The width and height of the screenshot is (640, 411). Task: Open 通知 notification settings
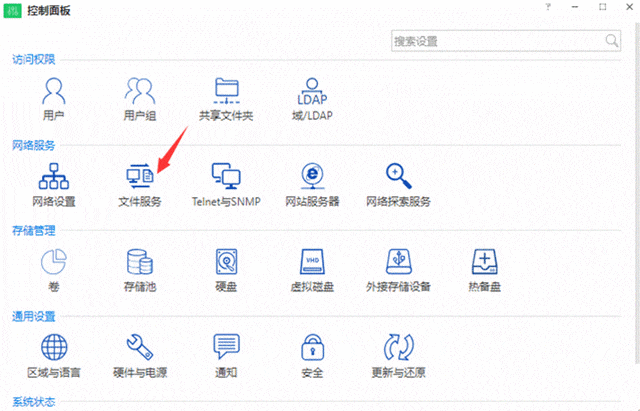(226, 356)
